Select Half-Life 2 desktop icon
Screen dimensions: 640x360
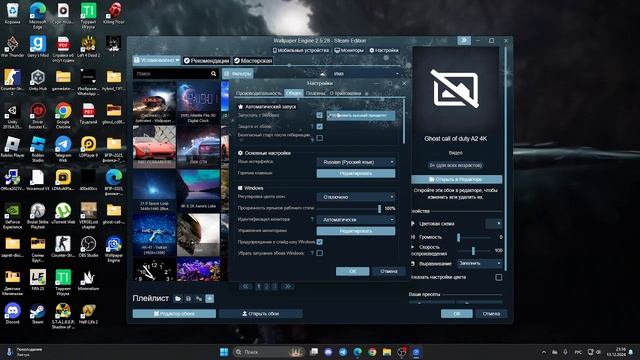click(x=88, y=314)
